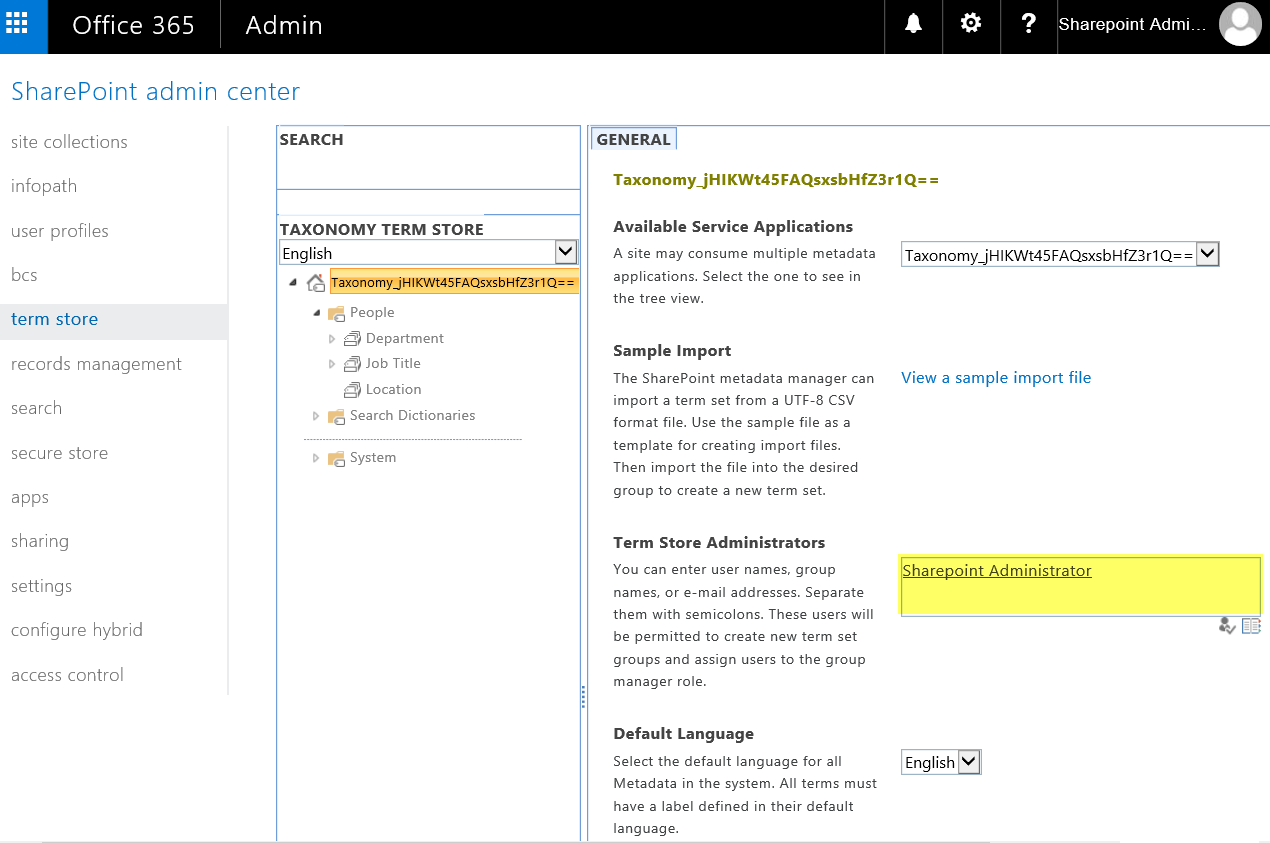
Task: Click the System group folder icon
Action: [x=336, y=458]
